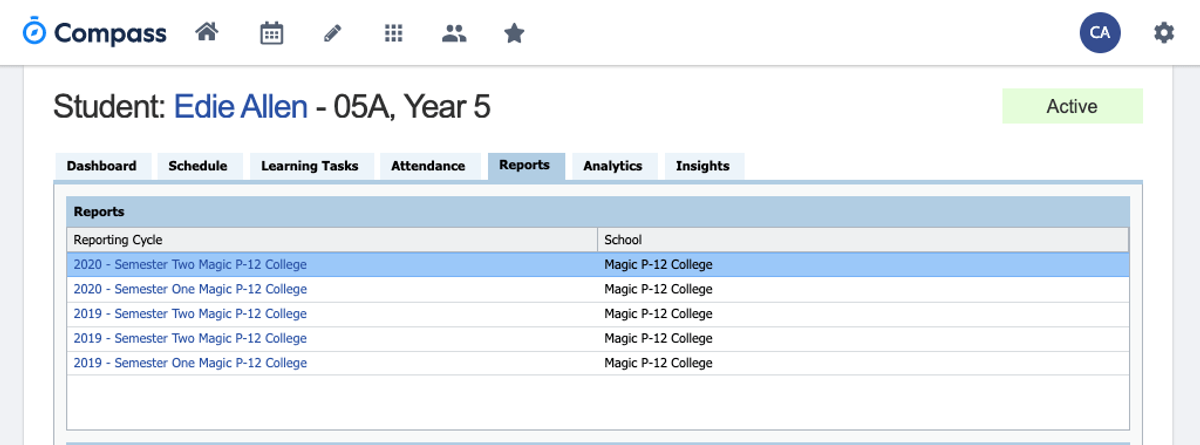Open the Learning Tasks tab
Image resolution: width=1200 pixels, height=445 pixels.
click(310, 166)
